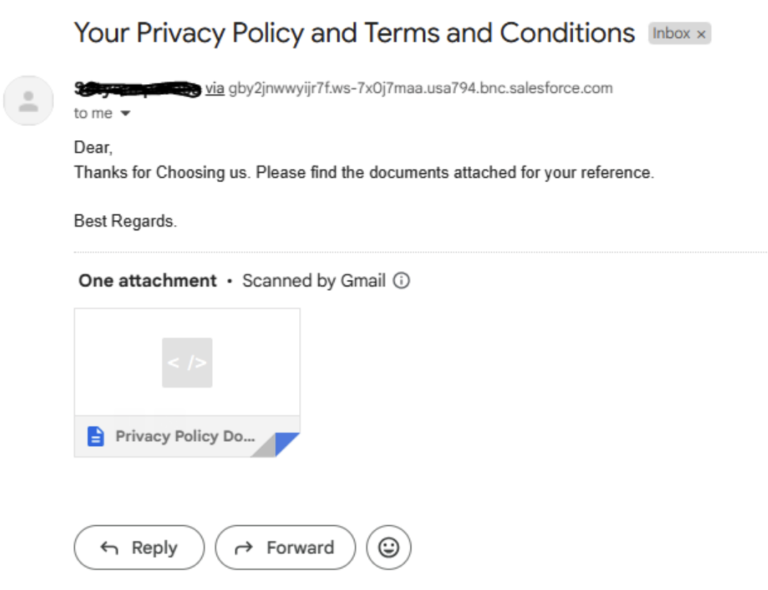Click the code brackets icon in attachment preview
Image resolution: width=768 pixels, height=590 pixels.
click(x=187, y=362)
